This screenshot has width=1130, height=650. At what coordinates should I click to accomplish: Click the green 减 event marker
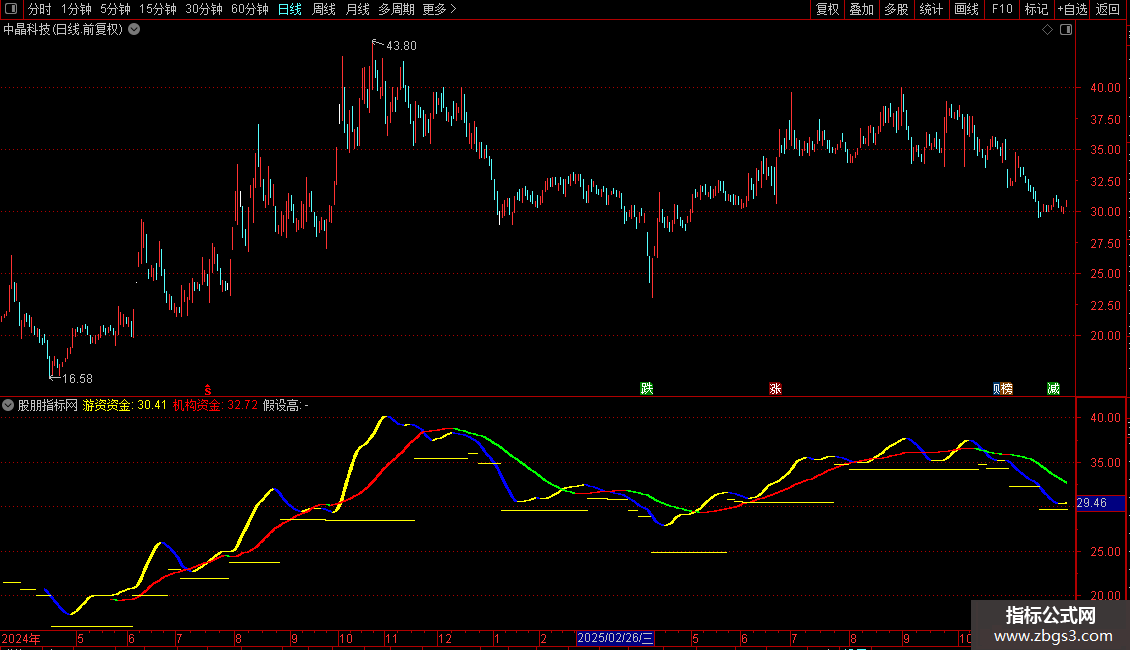[x=1053, y=388]
